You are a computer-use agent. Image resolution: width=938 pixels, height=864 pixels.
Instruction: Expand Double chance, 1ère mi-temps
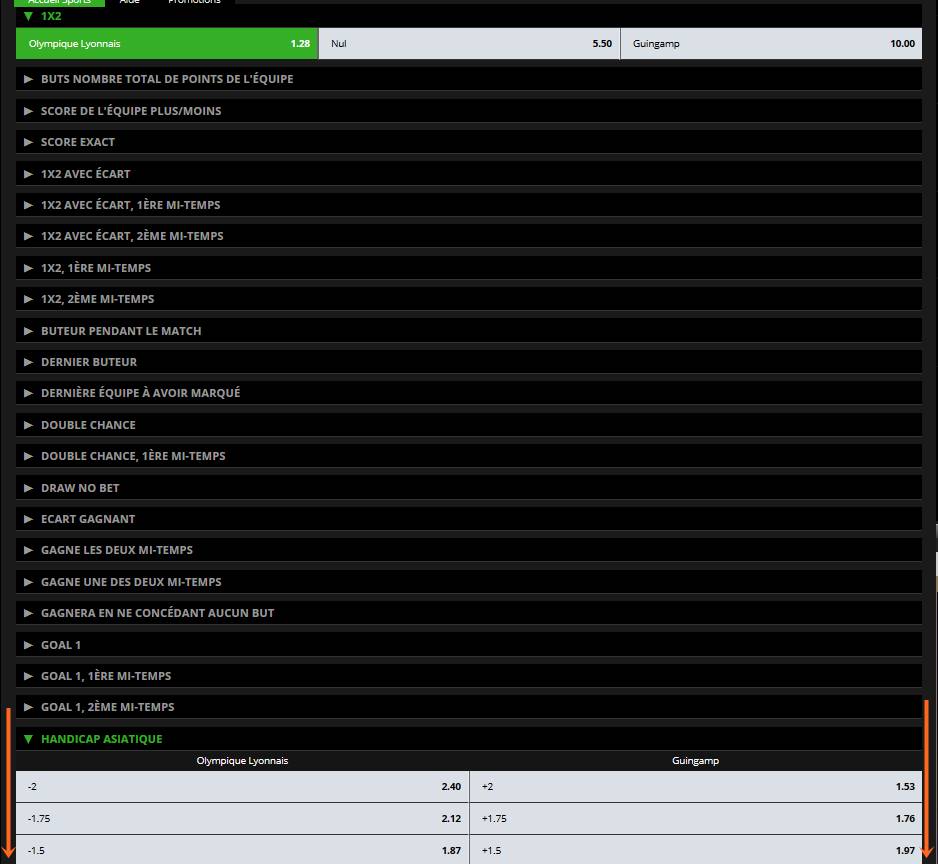click(468, 456)
